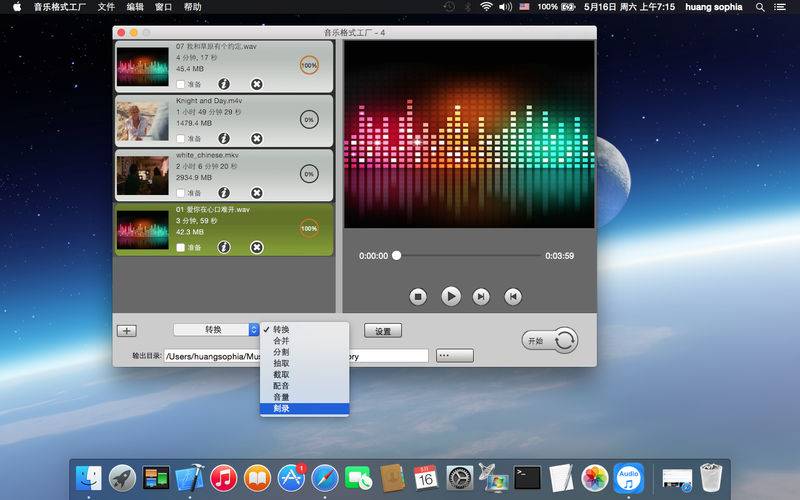Click the plus icon to add files

127,331
